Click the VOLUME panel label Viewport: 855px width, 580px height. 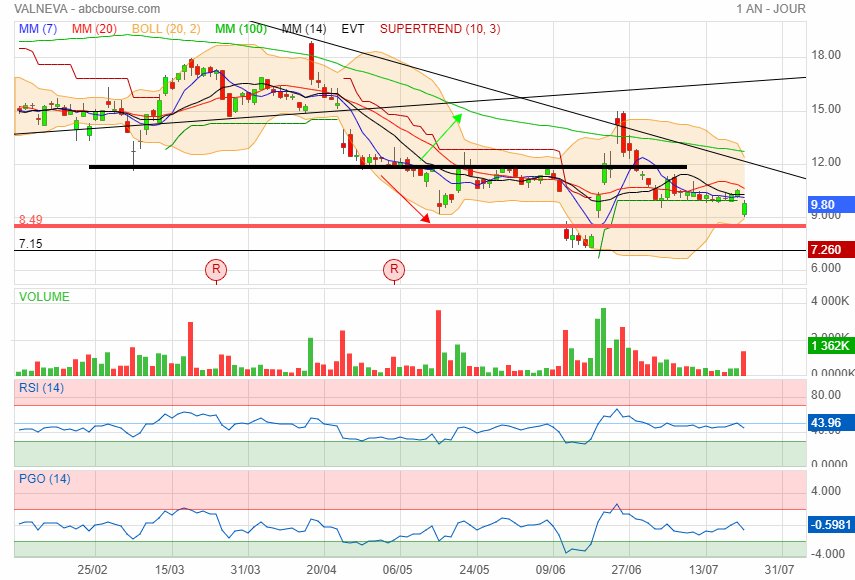tap(44, 297)
